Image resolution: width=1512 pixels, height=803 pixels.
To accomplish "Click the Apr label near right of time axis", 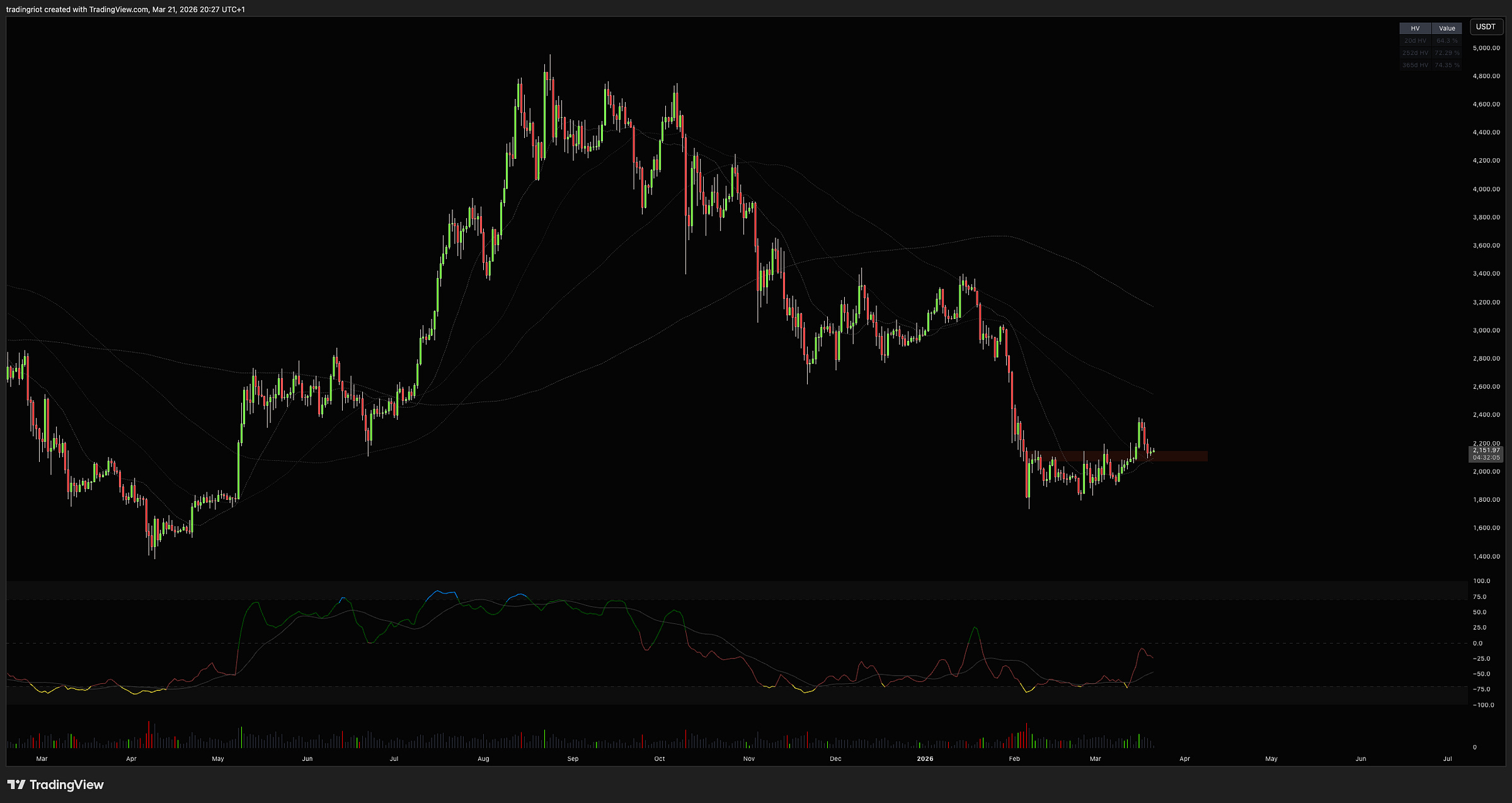I will click(1184, 759).
